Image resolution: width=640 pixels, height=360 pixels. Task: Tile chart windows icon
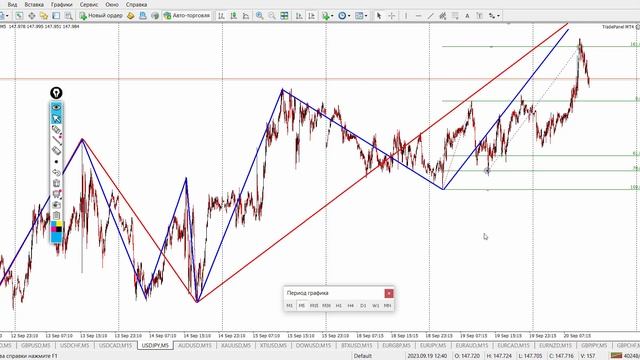point(284,16)
